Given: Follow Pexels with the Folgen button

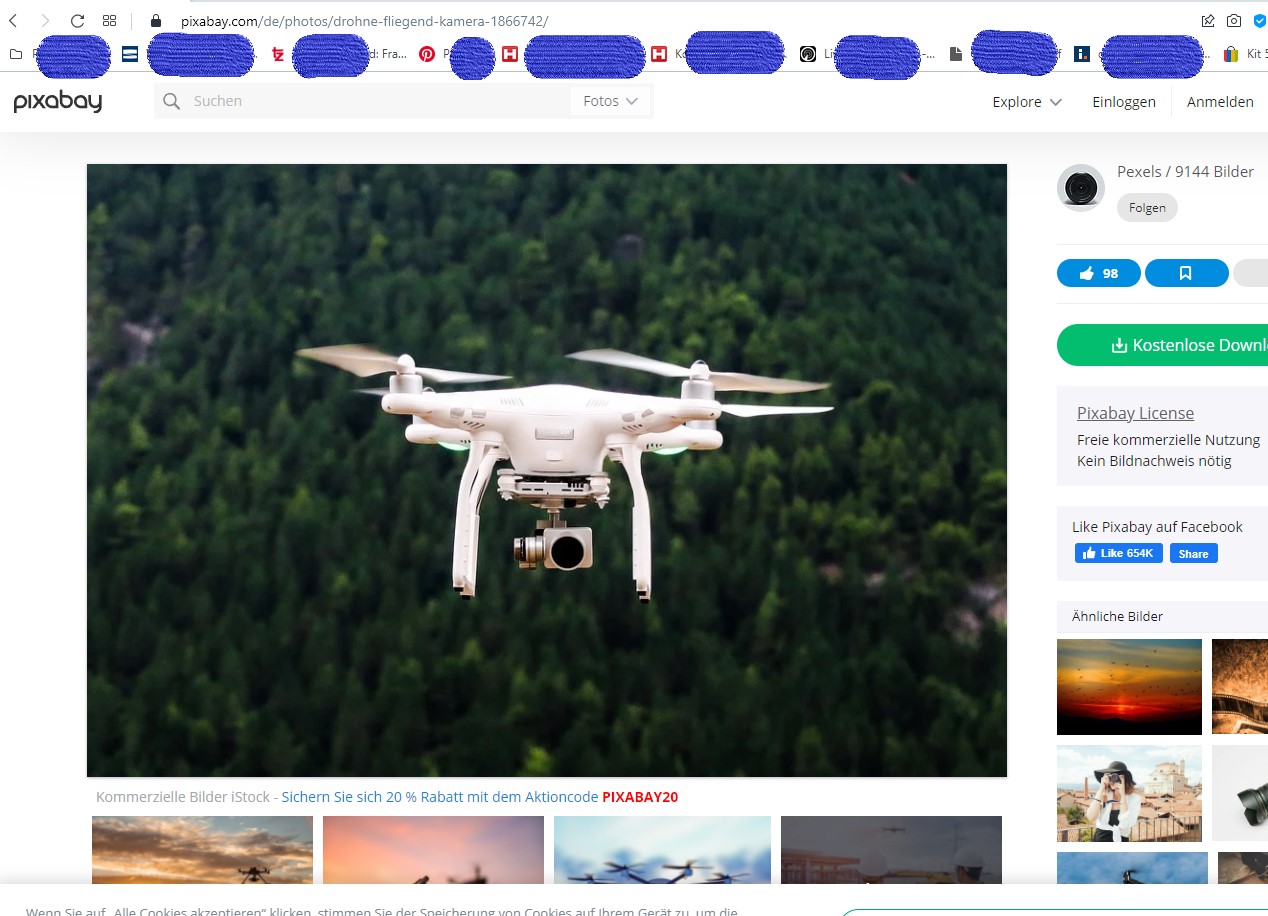Looking at the screenshot, I should (1147, 208).
